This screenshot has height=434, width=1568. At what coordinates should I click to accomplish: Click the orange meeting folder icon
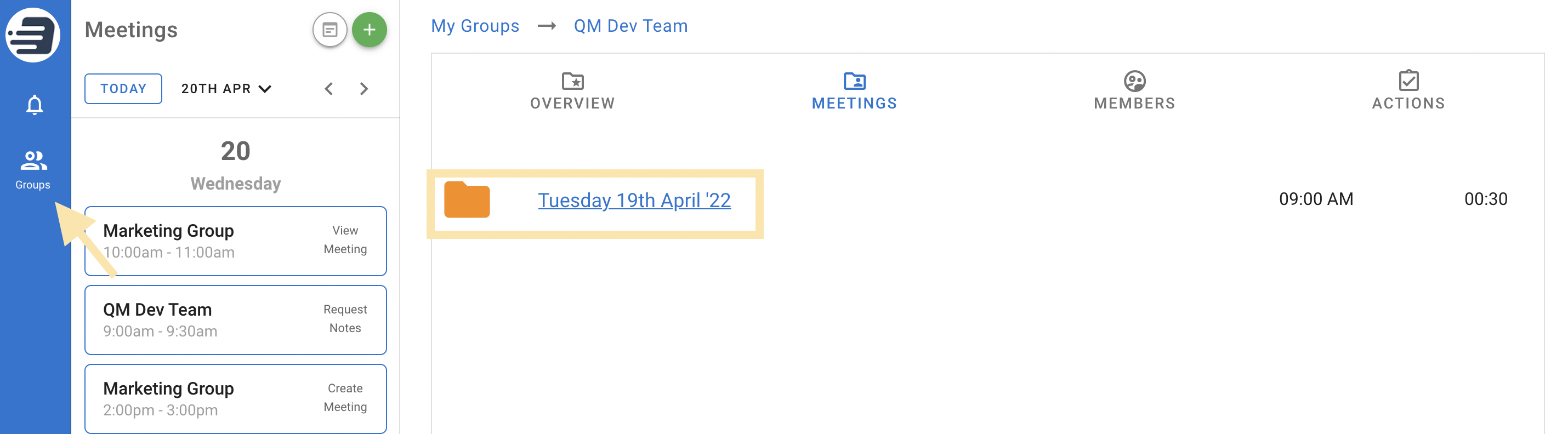[467, 199]
